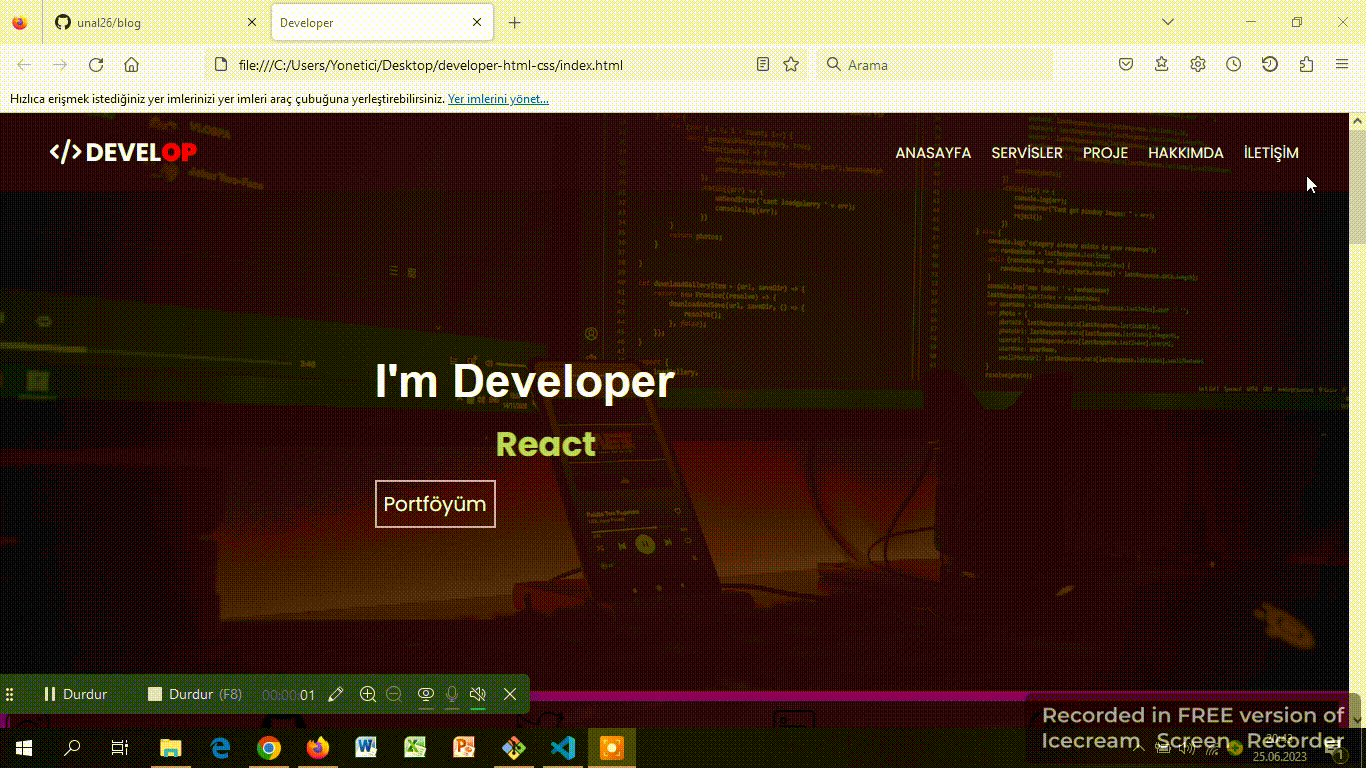Open Save to Pocket
Screen dimensions: 1366x768
[x=1126, y=65]
